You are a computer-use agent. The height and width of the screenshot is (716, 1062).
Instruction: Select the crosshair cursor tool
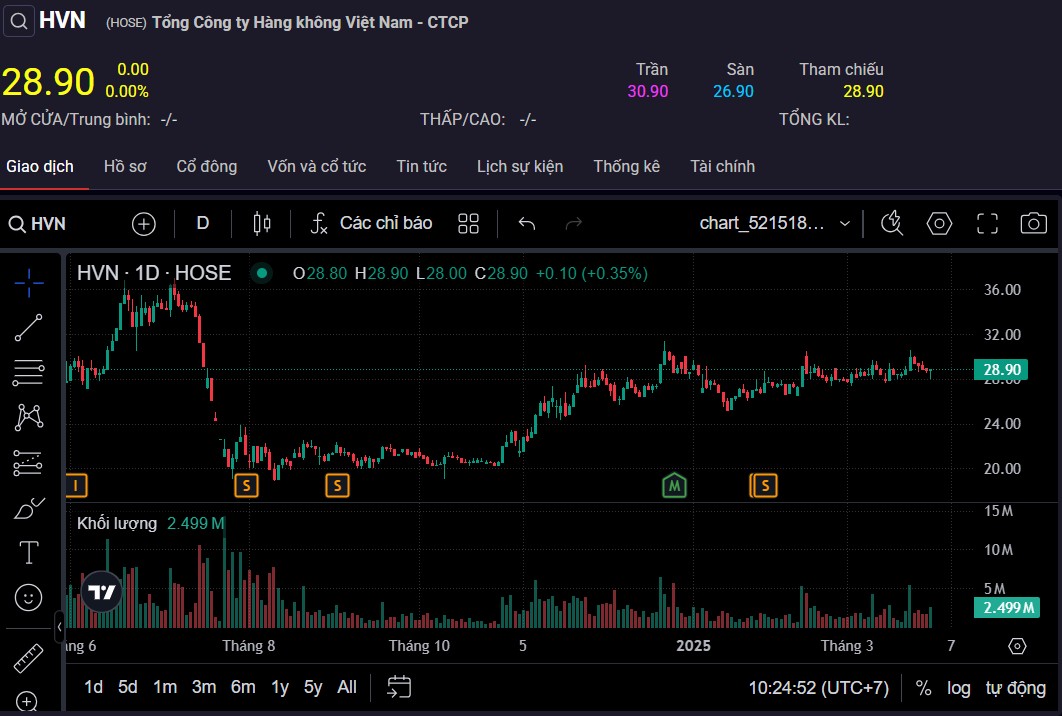29,283
